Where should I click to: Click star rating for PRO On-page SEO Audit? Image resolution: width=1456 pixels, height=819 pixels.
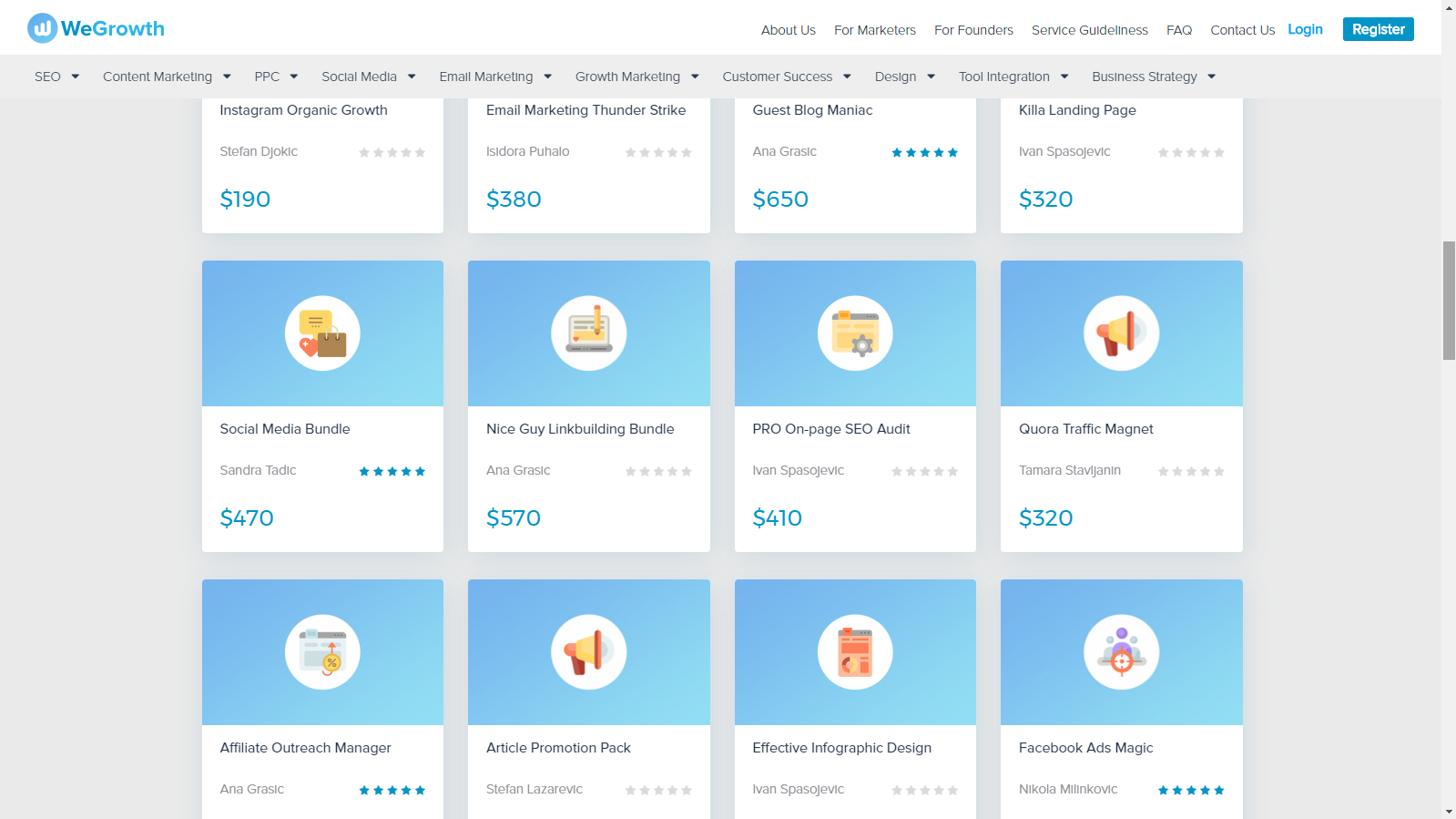pyautogui.click(x=925, y=471)
